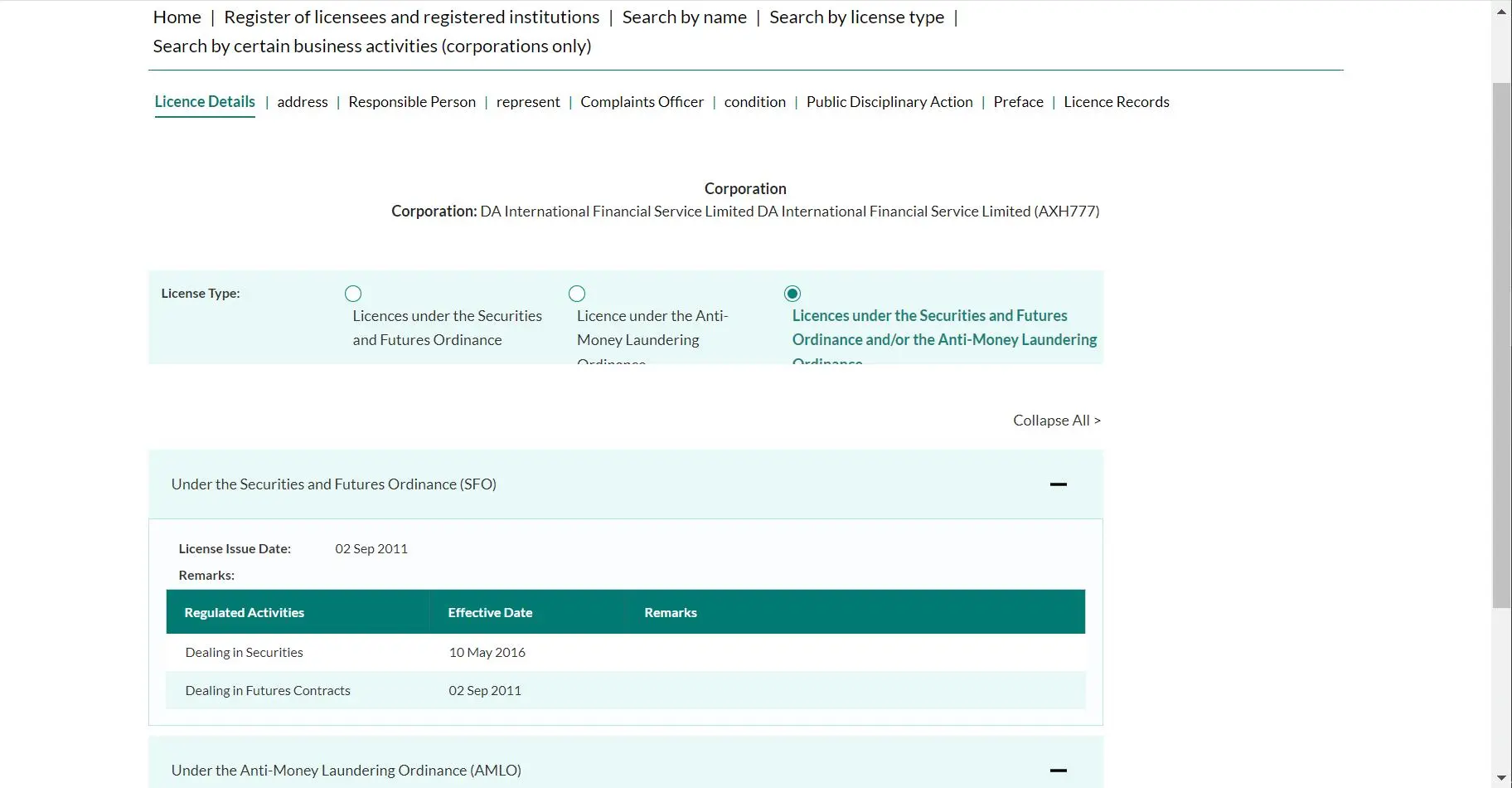1512x788 pixels.
Task: Switch to the Complaints Officer tab
Action: [x=642, y=102]
